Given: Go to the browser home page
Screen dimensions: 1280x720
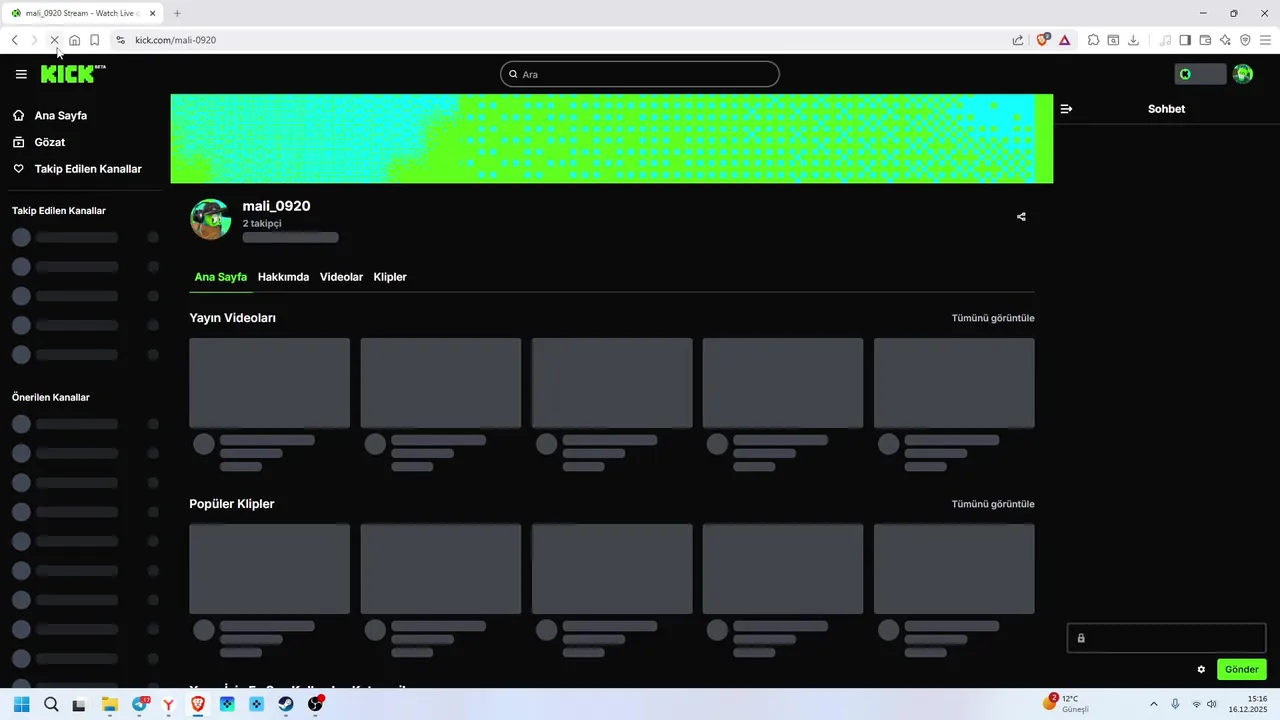Looking at the screenshot, I should tap(74, 40).
